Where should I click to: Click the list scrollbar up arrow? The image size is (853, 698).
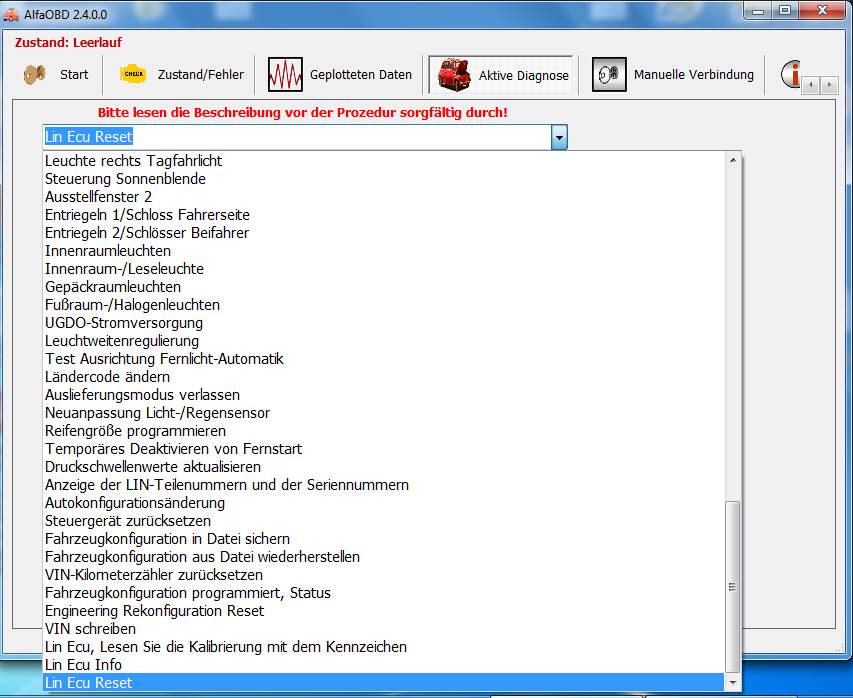(x=733, y=160)
